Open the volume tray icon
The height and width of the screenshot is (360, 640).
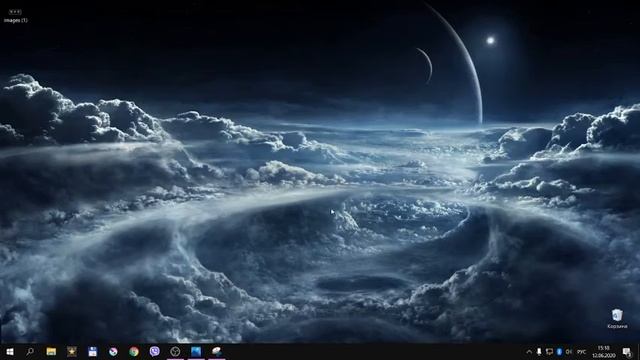point(569,352)
